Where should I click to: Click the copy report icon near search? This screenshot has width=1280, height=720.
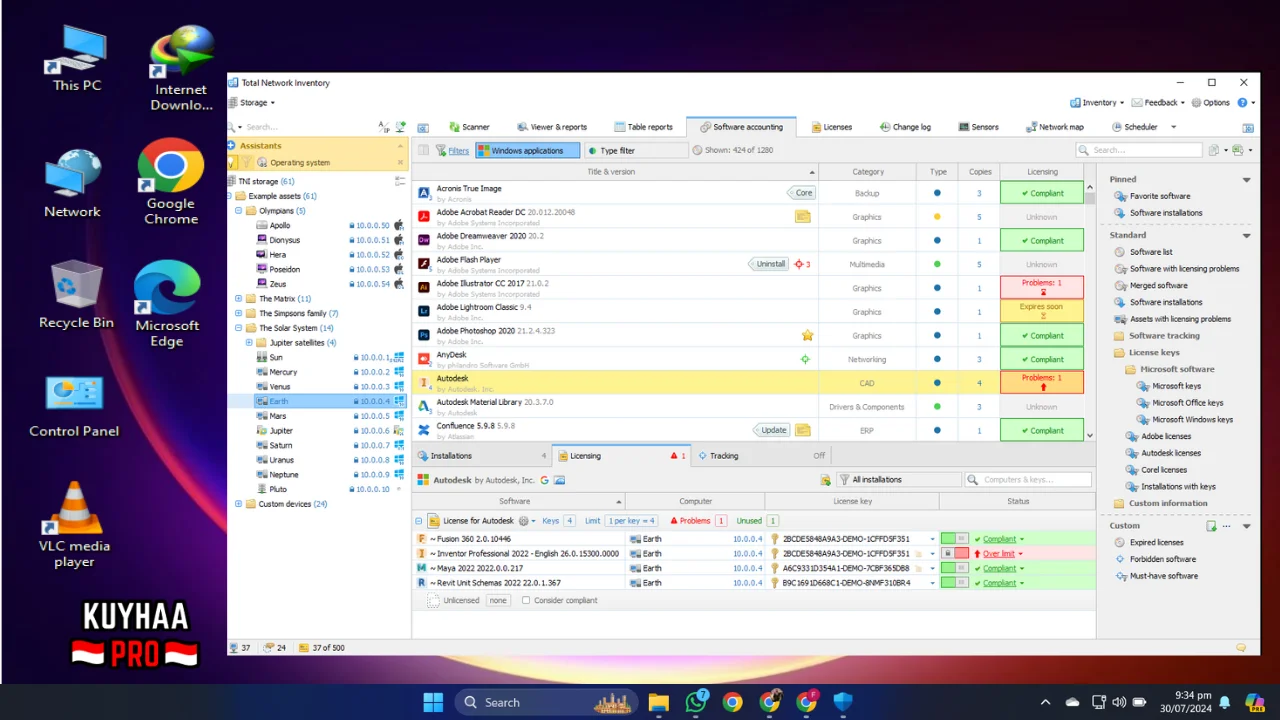click(x=1213, y=150)
